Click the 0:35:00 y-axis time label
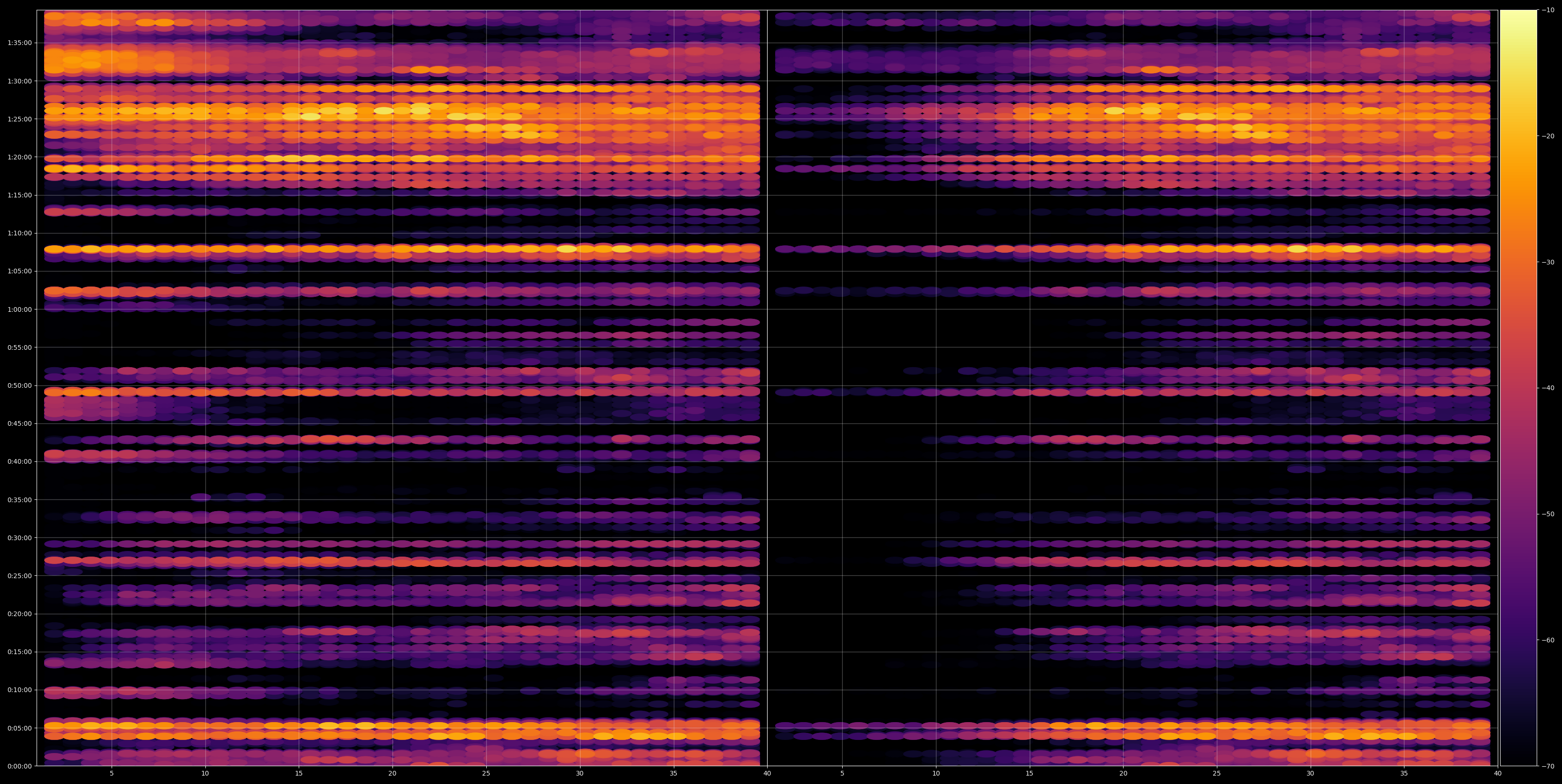 coord(19,500)
